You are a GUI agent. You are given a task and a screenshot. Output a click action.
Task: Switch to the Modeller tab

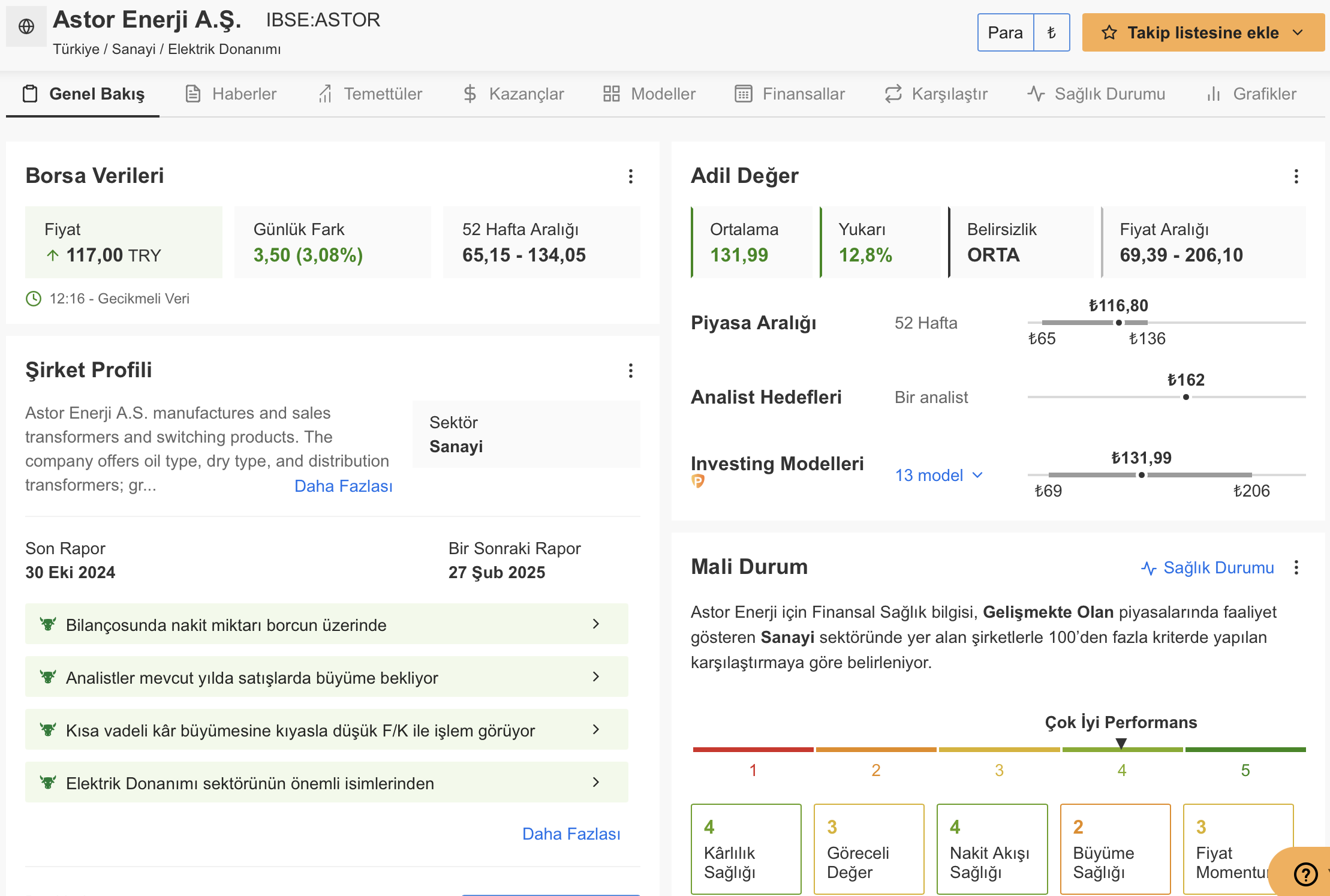649,94
